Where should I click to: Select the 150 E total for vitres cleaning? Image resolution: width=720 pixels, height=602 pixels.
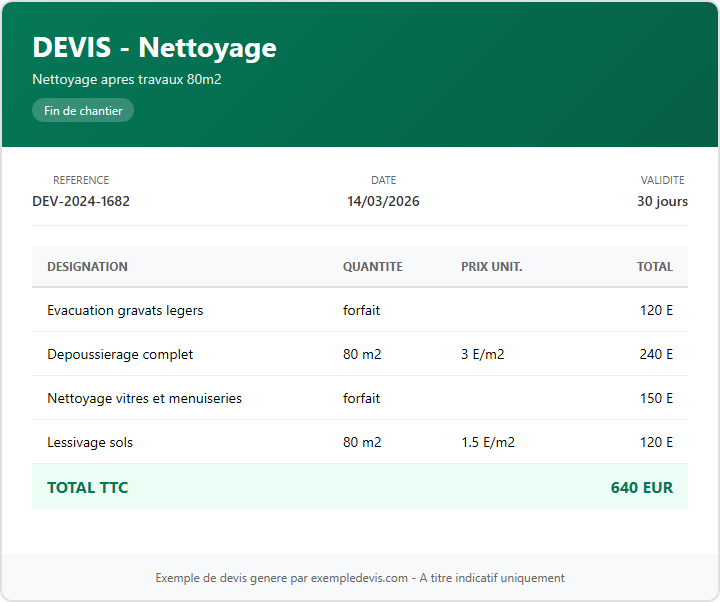coord(656,398)
